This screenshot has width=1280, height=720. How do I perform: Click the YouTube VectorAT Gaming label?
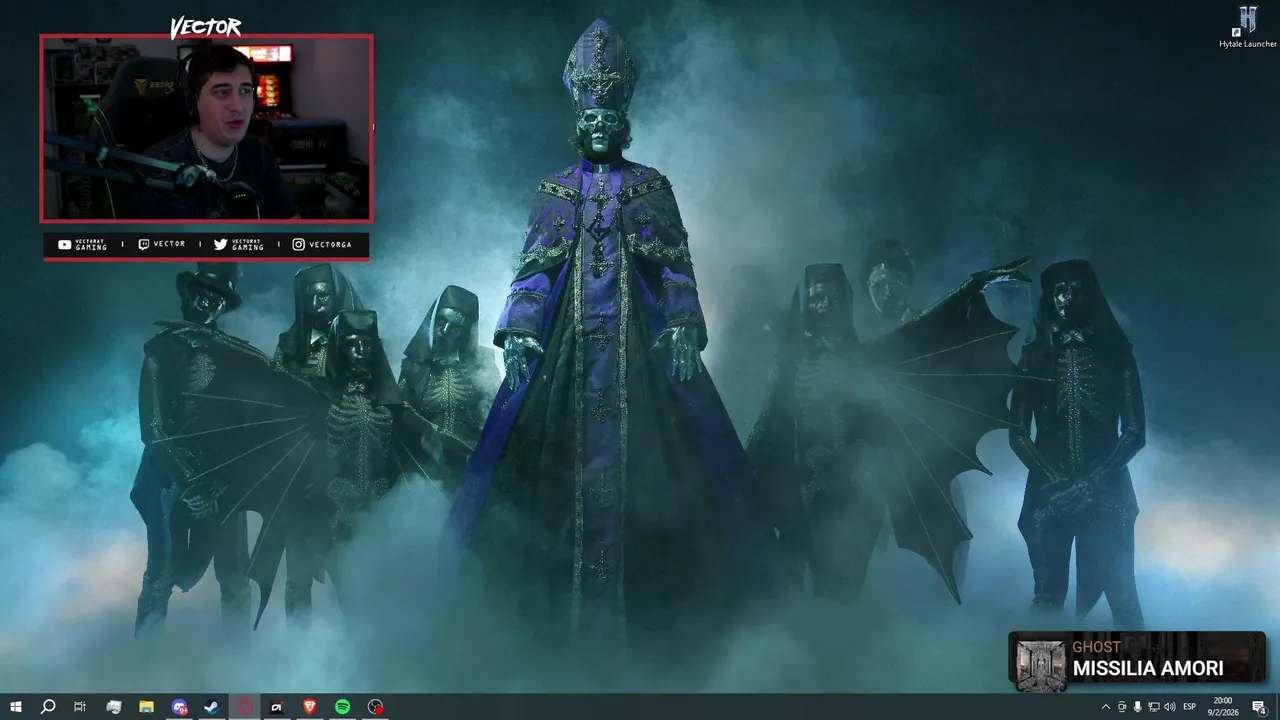83,244
